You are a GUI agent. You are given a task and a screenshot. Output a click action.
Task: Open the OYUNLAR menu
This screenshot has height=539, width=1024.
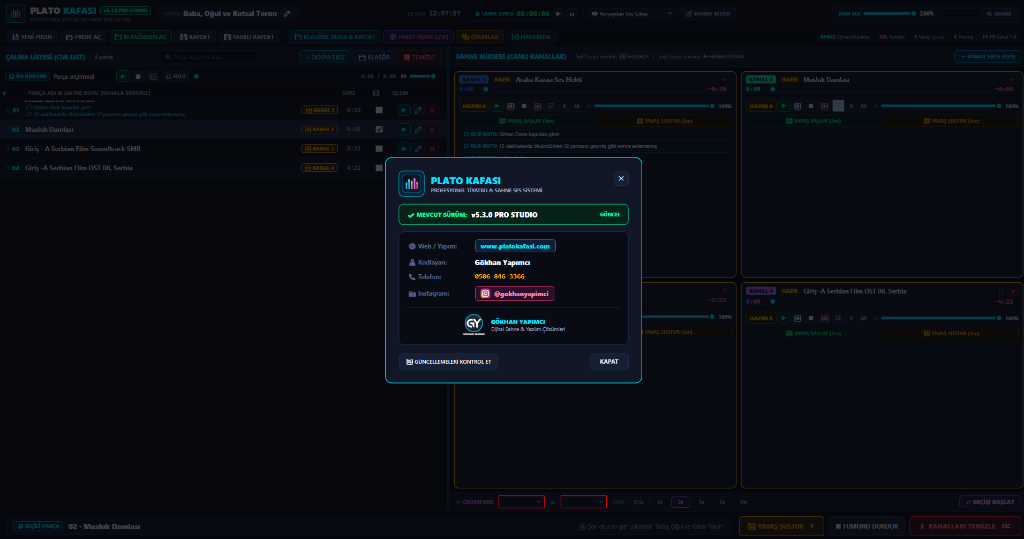coord(480,37)
